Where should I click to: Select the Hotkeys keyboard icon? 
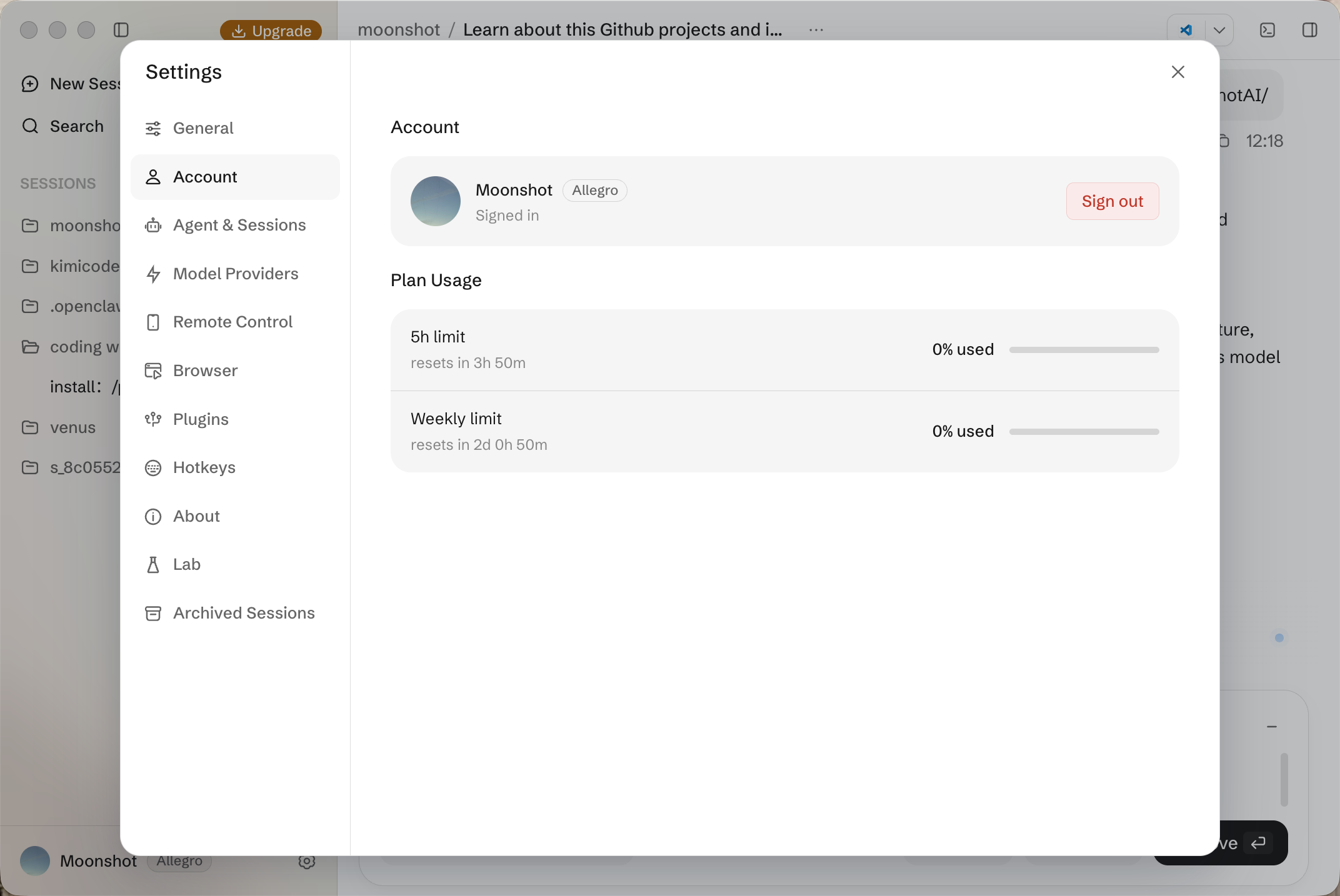(x=153, y=468)
